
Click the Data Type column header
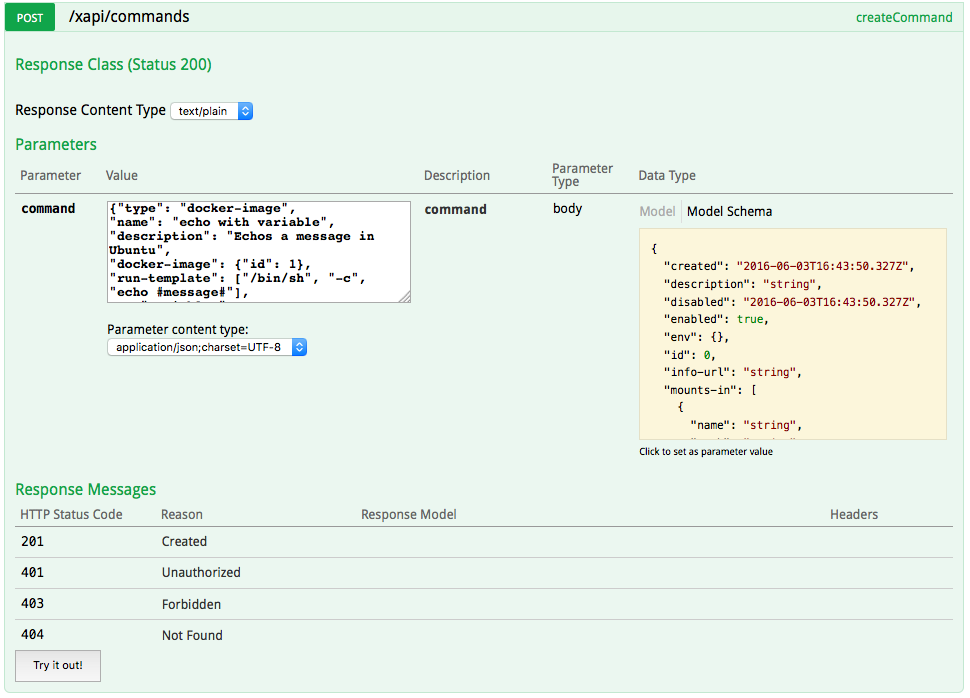[x=667, y=176]
